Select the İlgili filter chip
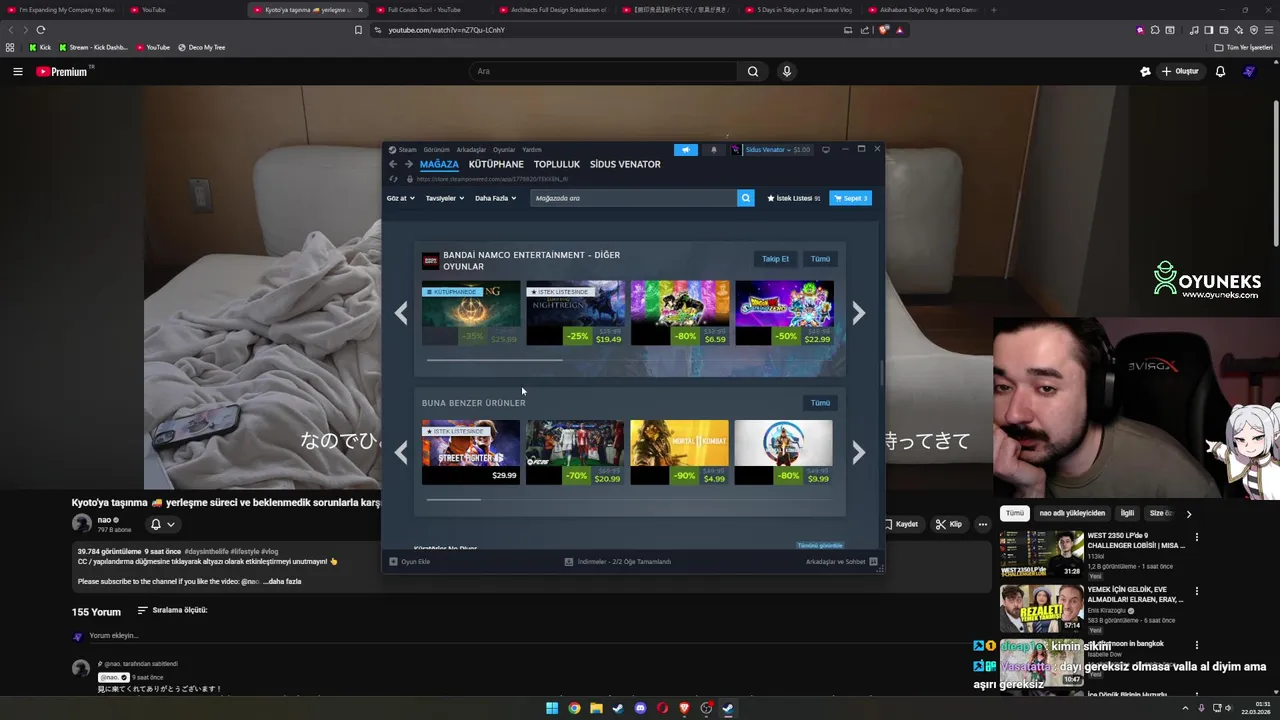Image resolution: width=1280 pixels, height=720 pixels. point(1127,513)
